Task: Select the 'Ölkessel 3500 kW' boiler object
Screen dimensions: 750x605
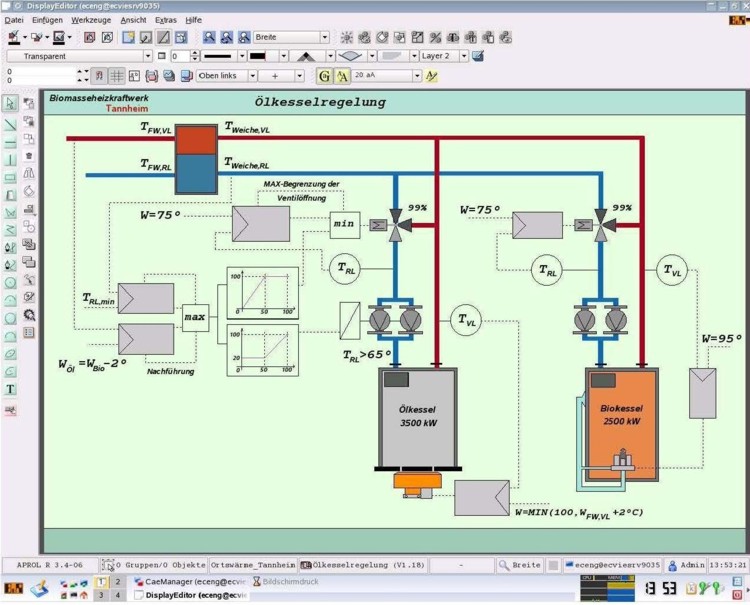Action: point(418,417)
